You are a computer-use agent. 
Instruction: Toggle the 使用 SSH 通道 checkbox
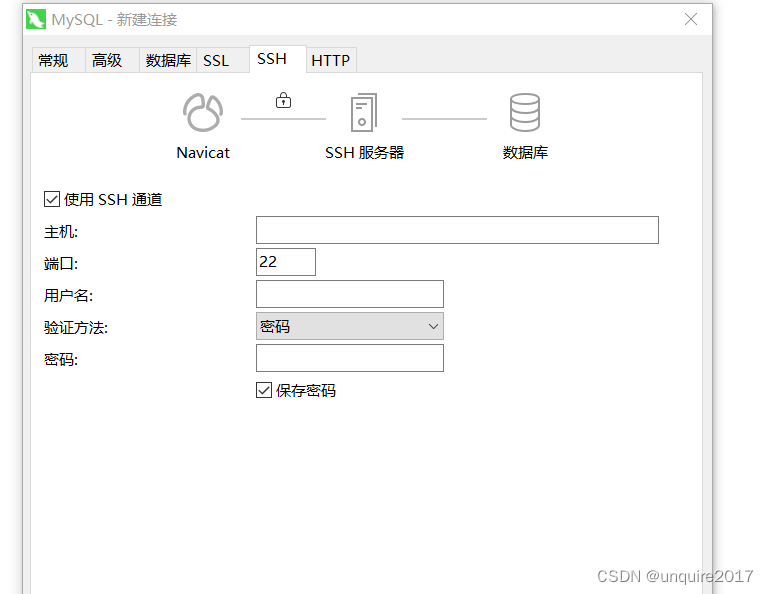pyautogui.click(x=52, y=199)
